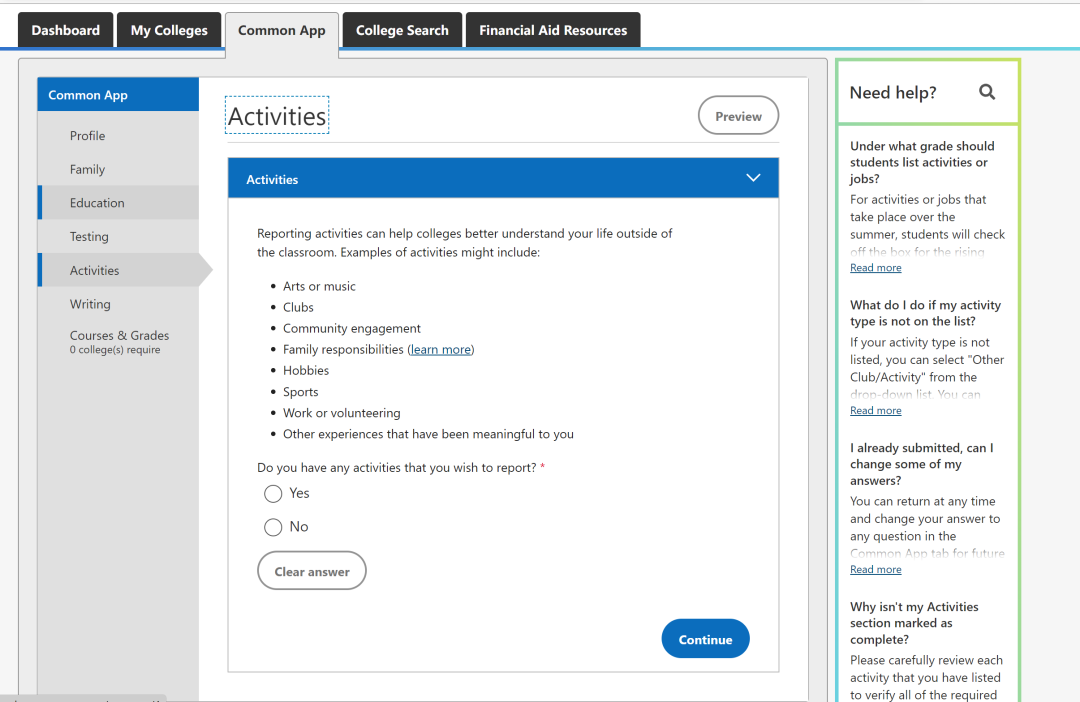Go to the College Search tab

click(402, 30)
